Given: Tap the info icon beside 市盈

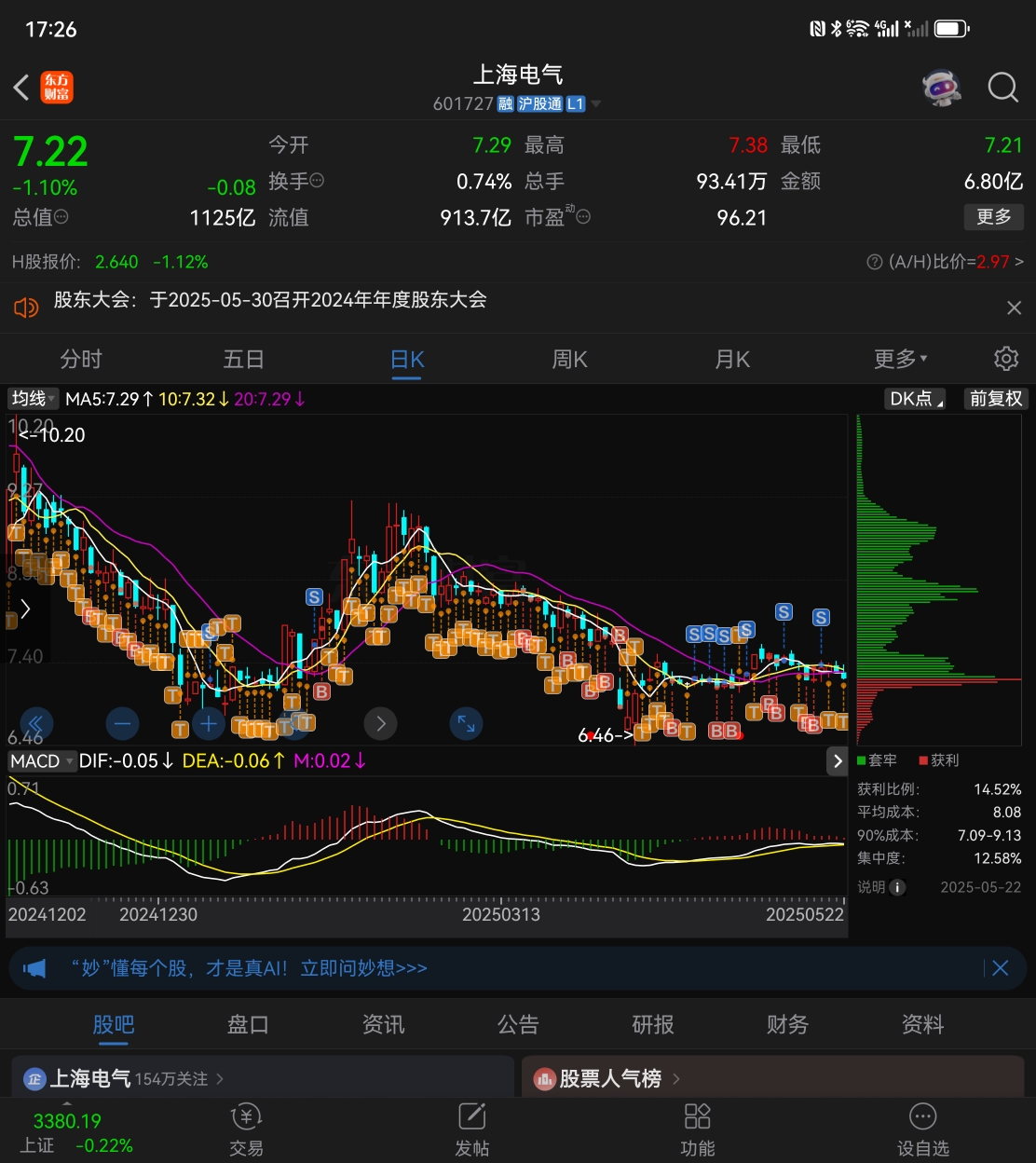Looking at the screenshot, I should (583, 216).
